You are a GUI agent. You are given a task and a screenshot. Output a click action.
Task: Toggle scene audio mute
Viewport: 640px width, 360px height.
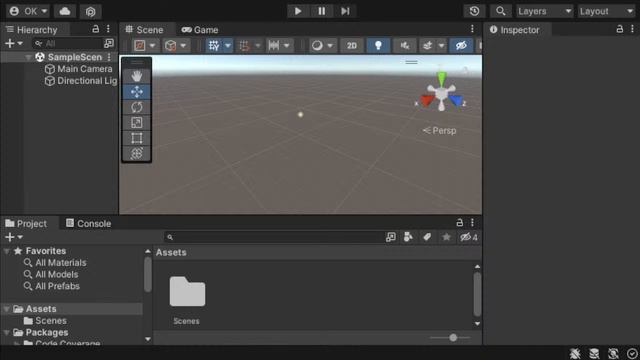404,46
